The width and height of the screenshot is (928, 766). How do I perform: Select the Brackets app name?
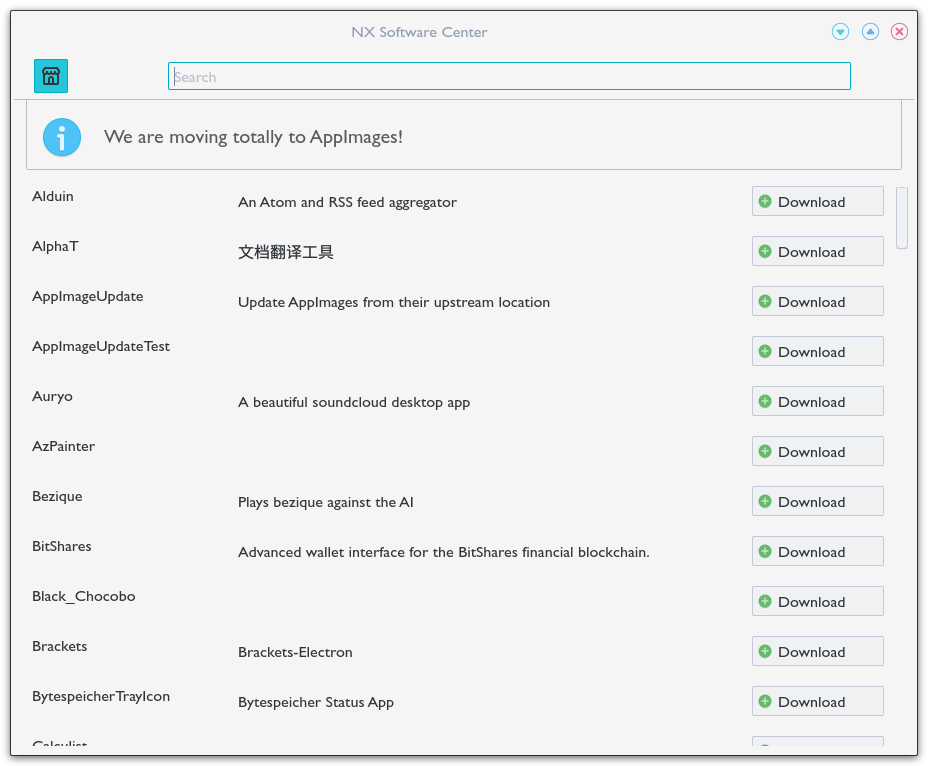pos(59,646)
